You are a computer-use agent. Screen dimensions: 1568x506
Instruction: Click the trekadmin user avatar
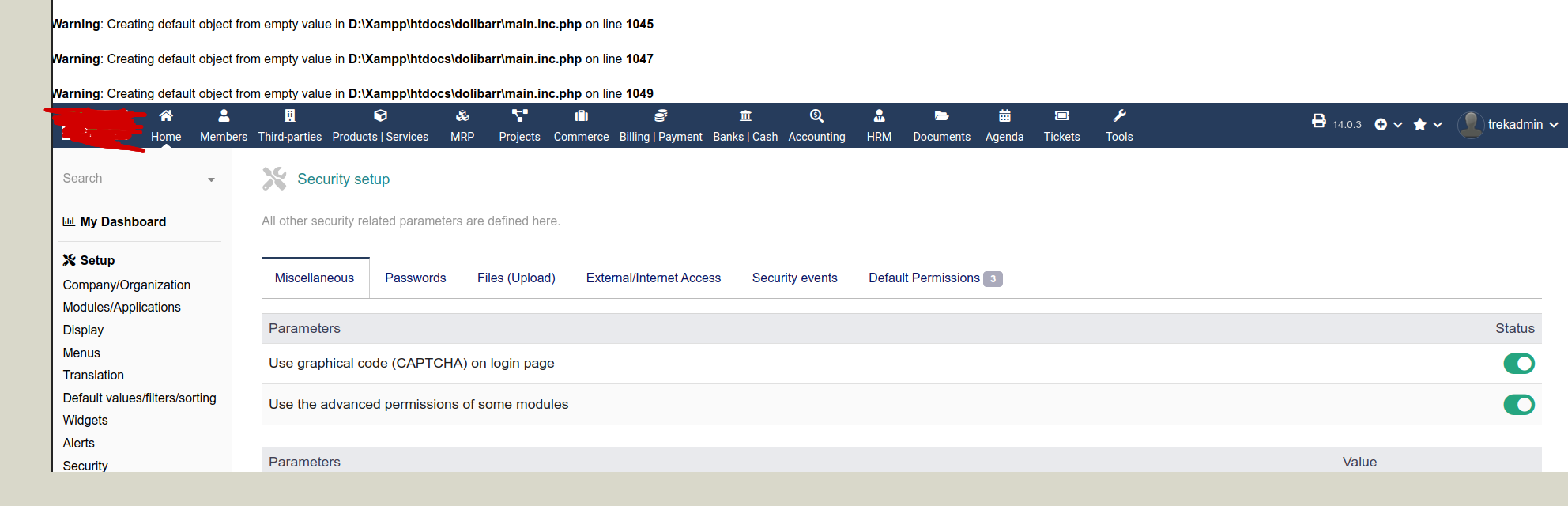1470,124
